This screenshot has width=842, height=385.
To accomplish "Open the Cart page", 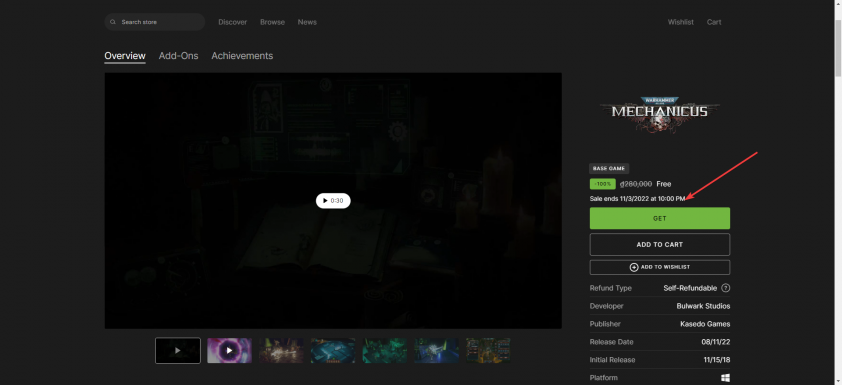I will pyautogui.click(x=714, y=22).
